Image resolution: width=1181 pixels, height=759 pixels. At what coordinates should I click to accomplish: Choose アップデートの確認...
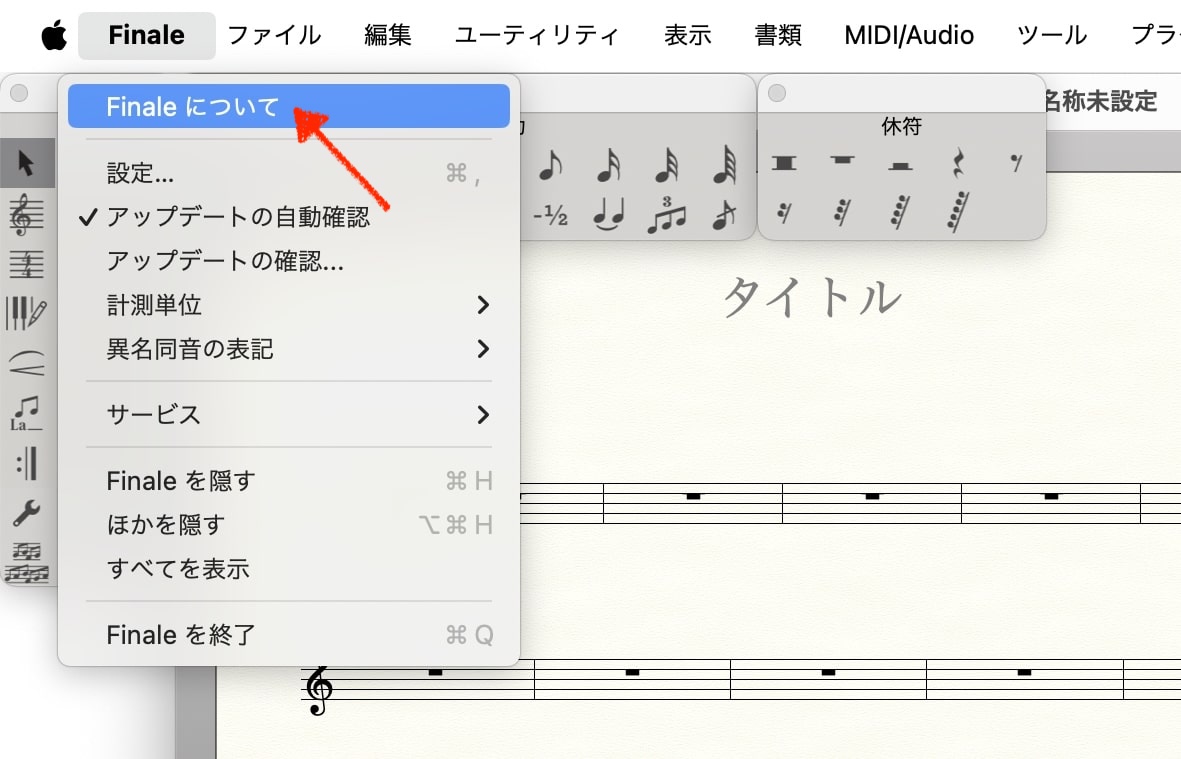288,261
